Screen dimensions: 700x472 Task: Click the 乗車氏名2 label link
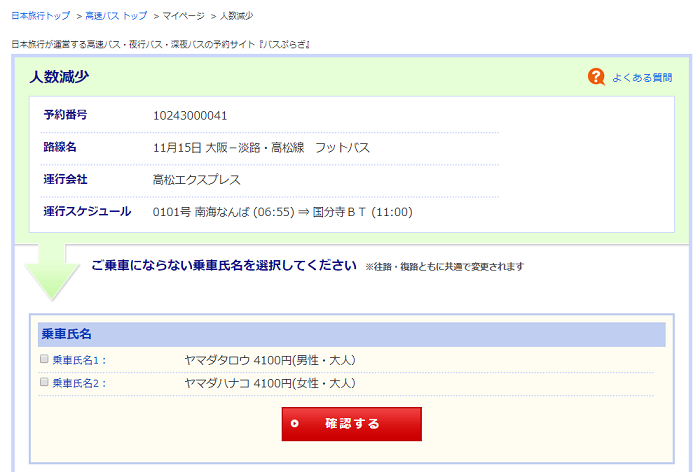coord(79,383)
